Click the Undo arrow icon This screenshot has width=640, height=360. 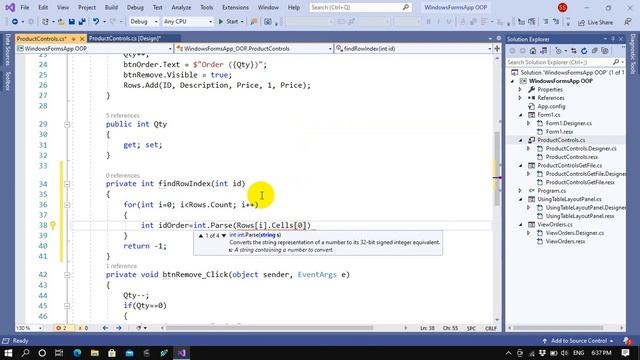96,22
